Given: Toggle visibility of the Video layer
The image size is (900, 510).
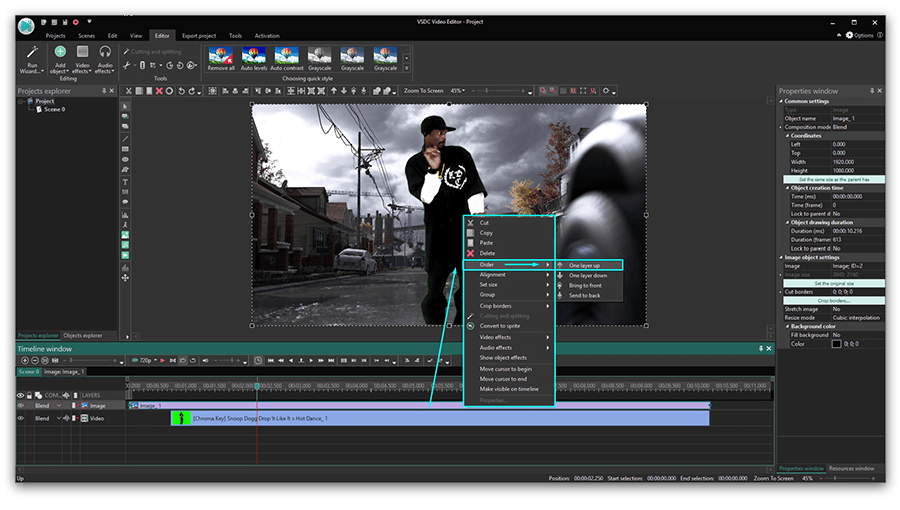Looking at the screenshot, I should point(21,419).
